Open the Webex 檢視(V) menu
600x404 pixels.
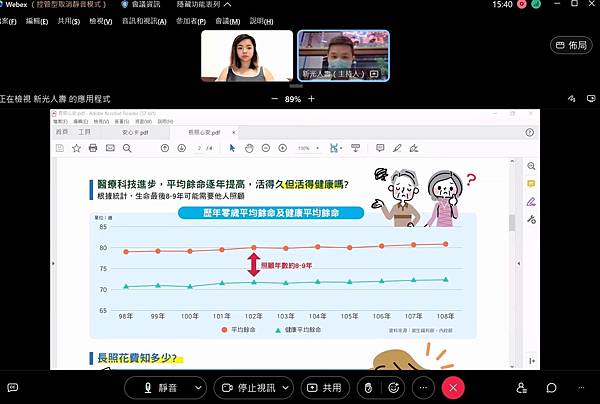point(101,21)
